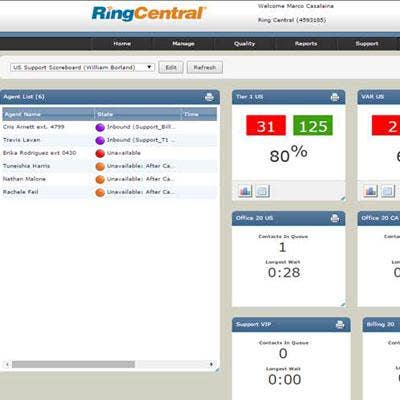The width and height of the screenshot is (400, 400).
Task: Click the Support VIP printer icon
Action: tap(340, 324)
